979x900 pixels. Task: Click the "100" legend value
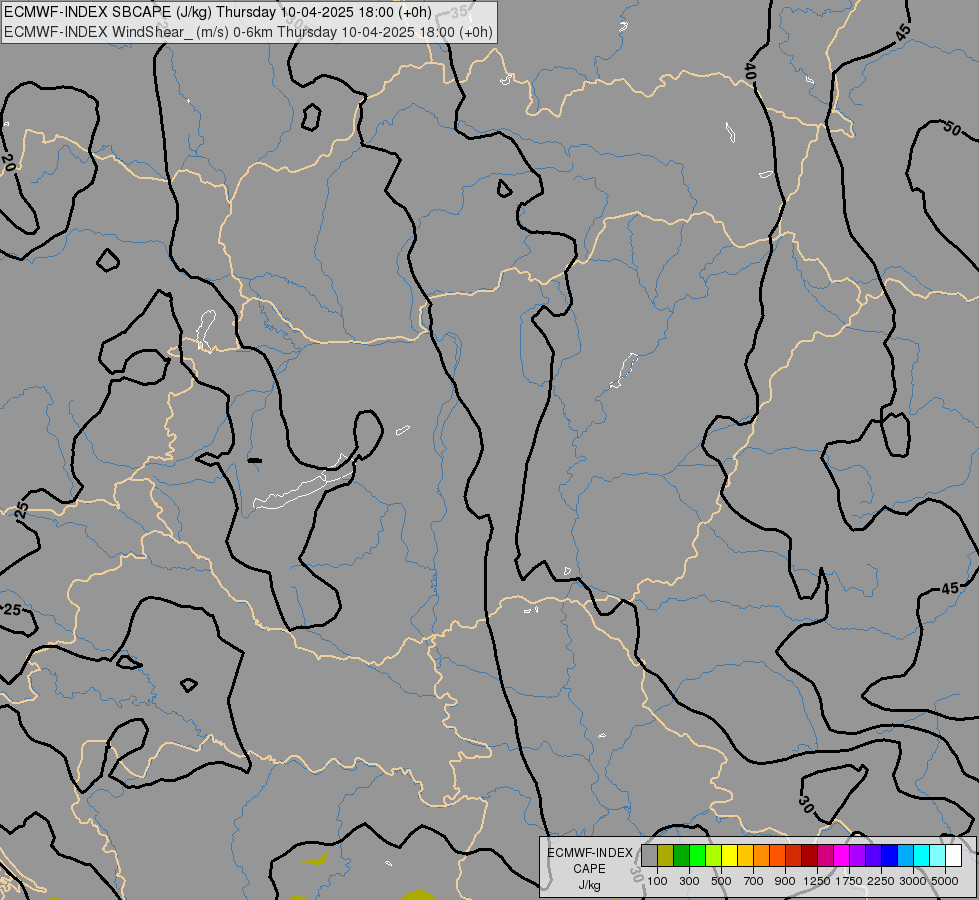657,881
